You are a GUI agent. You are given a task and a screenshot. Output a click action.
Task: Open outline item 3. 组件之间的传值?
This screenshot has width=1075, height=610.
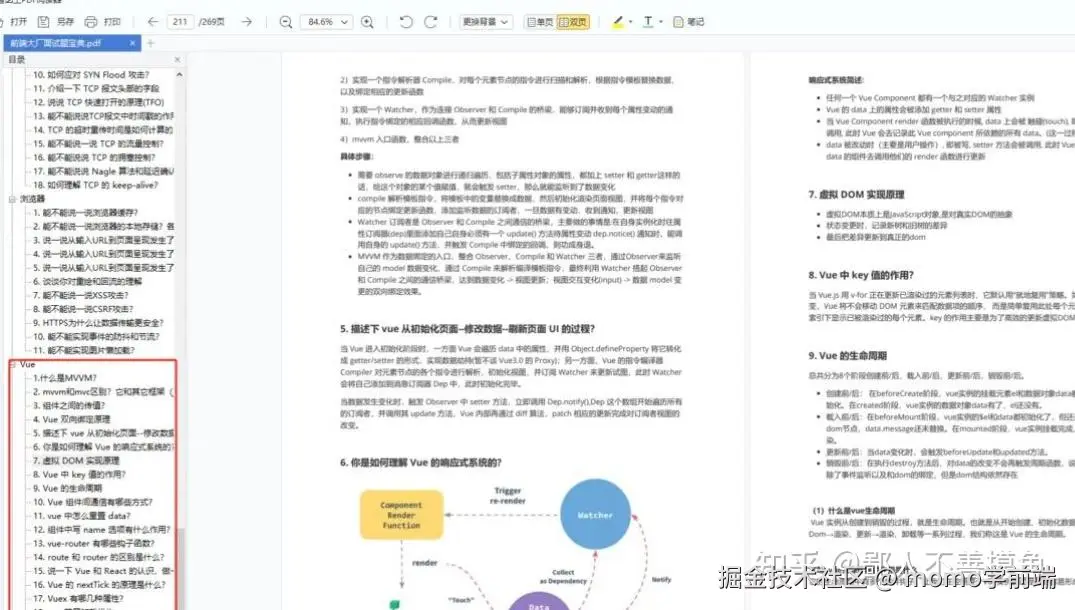point(69,406)
